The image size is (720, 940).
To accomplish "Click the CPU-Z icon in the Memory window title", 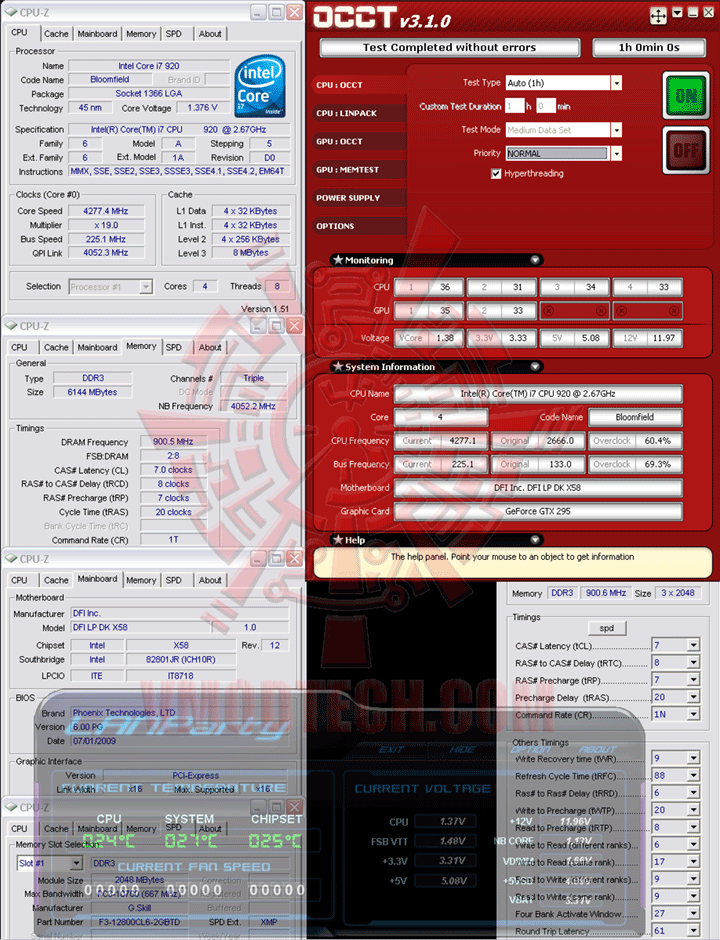I will (x=11, y=326).
